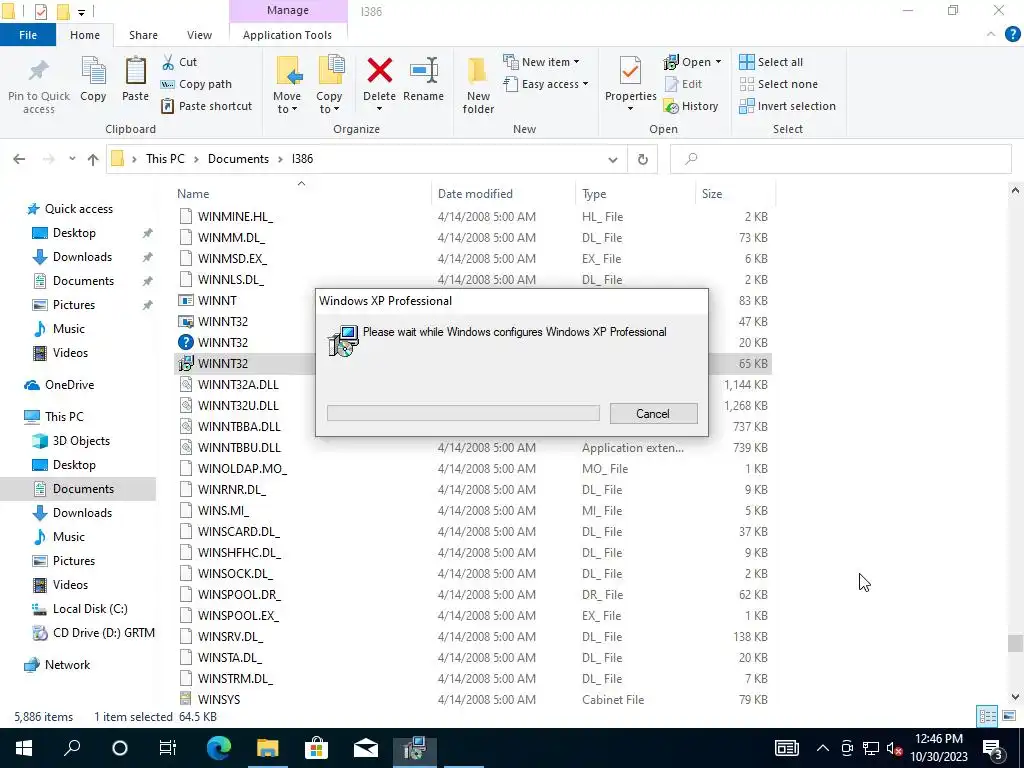1024x768 pixels.
Task: Select CD Drive (D:) GRTM in sidebar
Action: pos(93,633)
